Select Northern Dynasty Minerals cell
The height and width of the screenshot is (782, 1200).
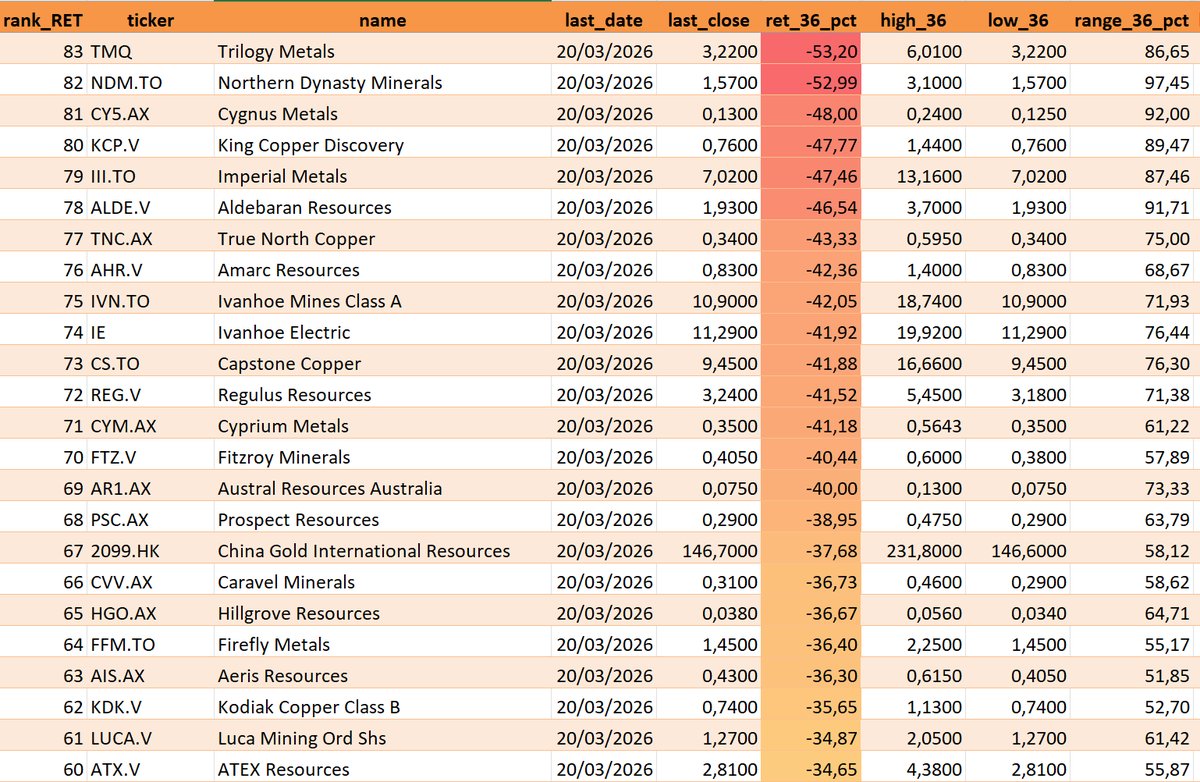coord(382,82)
